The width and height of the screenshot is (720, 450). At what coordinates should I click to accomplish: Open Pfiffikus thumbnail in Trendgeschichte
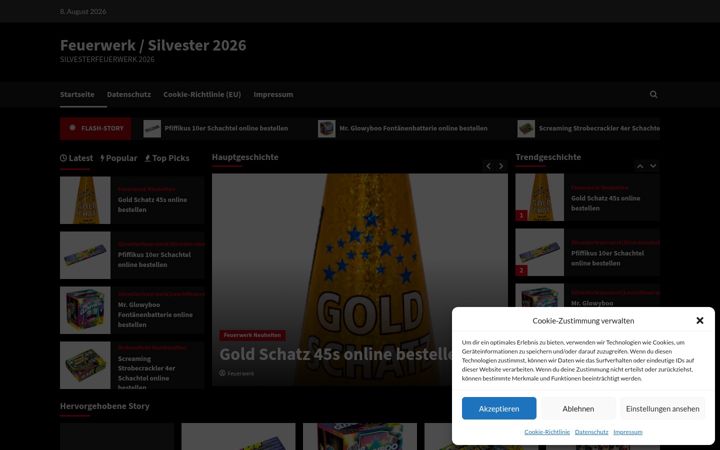[x=540, y=252]
